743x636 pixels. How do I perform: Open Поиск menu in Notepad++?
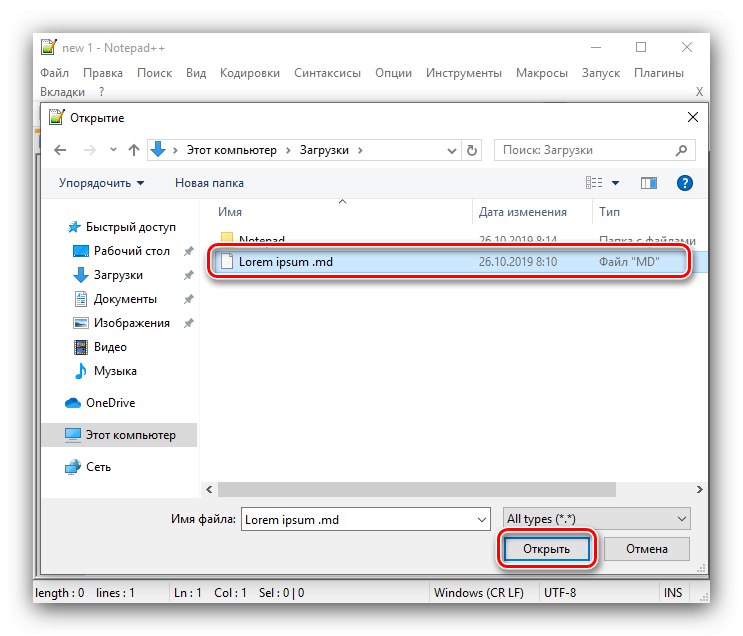tap(154, 73)
